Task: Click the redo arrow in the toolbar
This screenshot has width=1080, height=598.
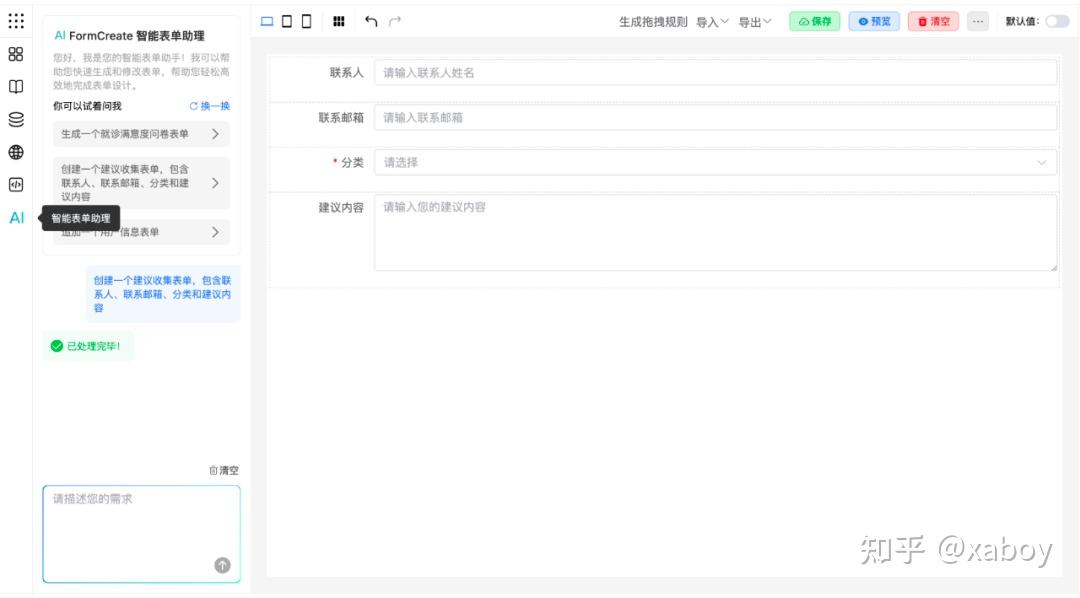Action: tap(393, 19)
